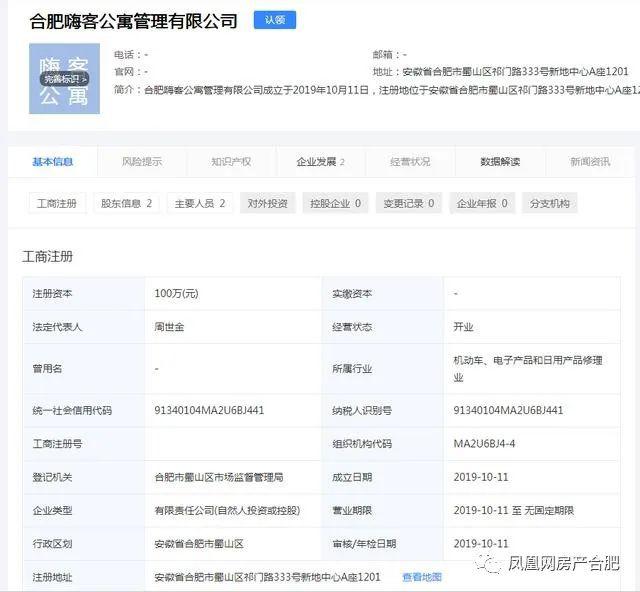Open the 企业发展 tab

(x=321, y=162)
